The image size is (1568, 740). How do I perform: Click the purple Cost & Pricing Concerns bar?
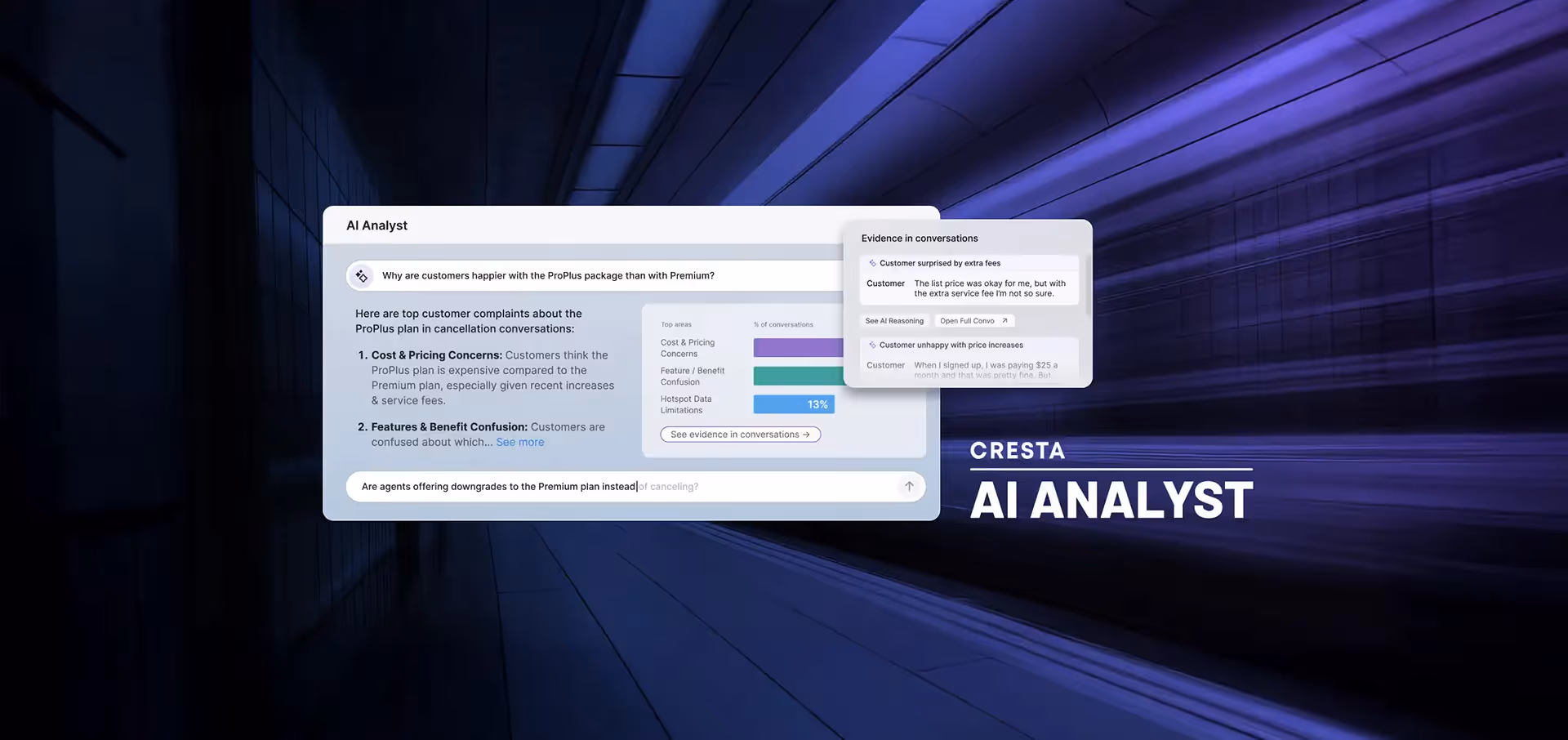coord(798,348)
